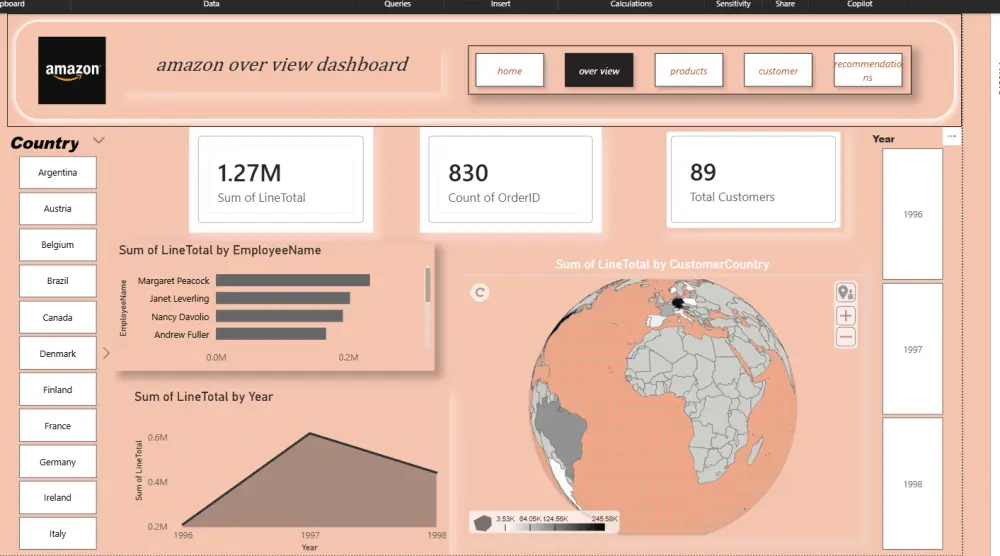
Task: Open the customer page button
Action: click(x=778, y=71)
